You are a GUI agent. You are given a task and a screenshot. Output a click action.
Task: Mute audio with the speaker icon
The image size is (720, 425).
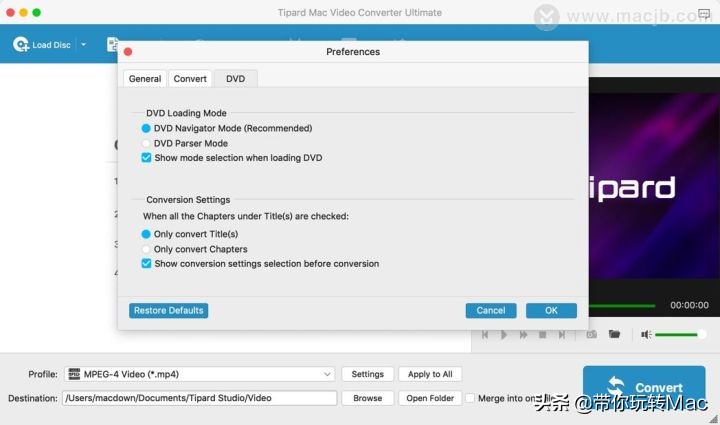point(646,335)
